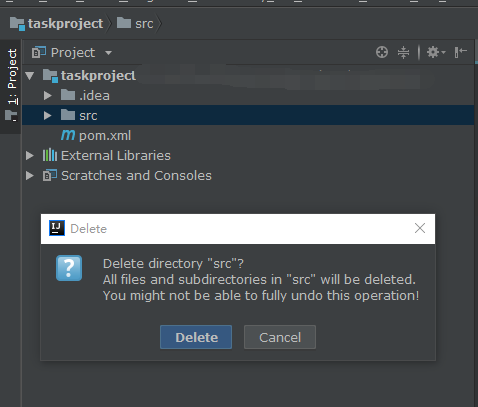This screenshot has height=407, width=478.
Task: Open the gear settings icon in Project panel
Action: point(436,52)
